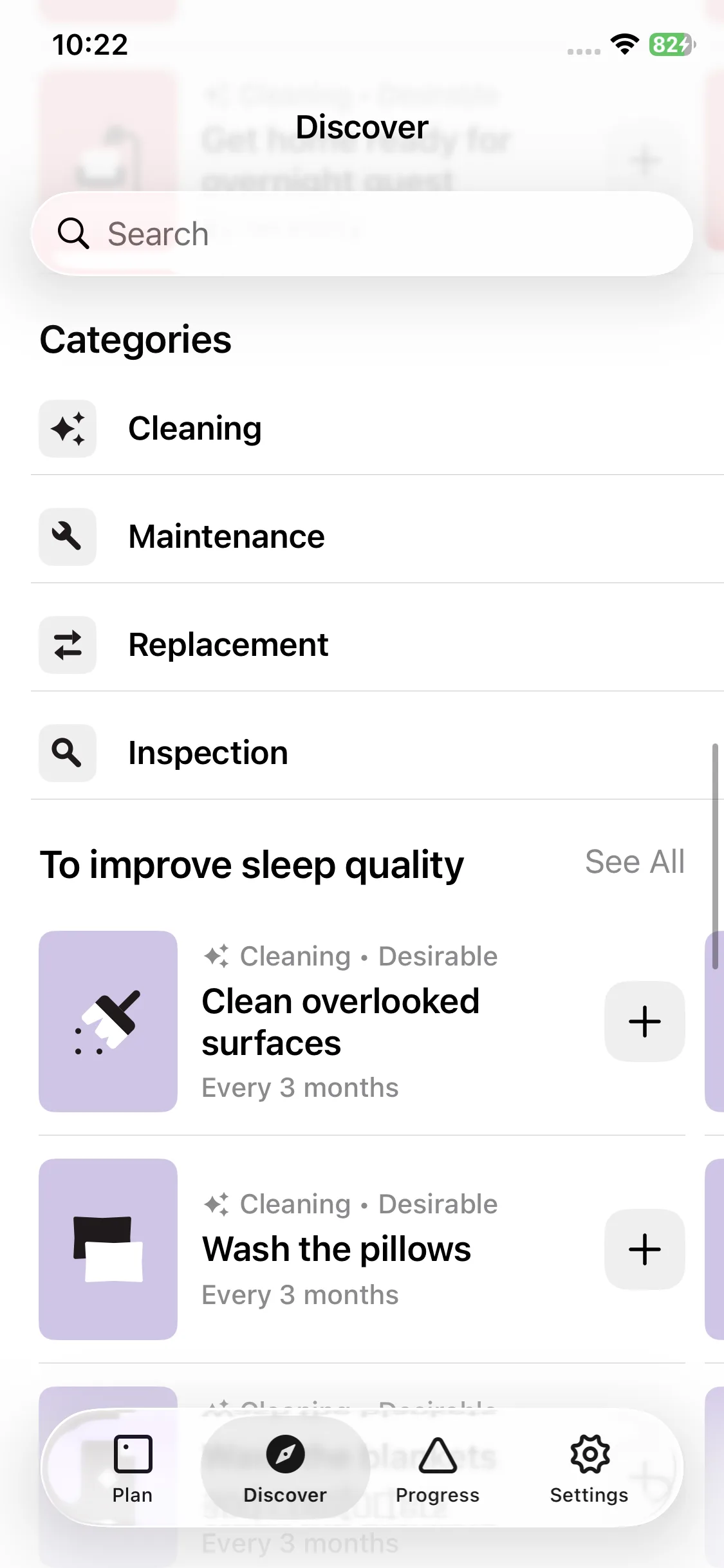Image resolution: width=724 pixels, height=1568 pixels.
Task: Open the broom thumbnail for overlooked surfaces
Action: (108, 1022)
